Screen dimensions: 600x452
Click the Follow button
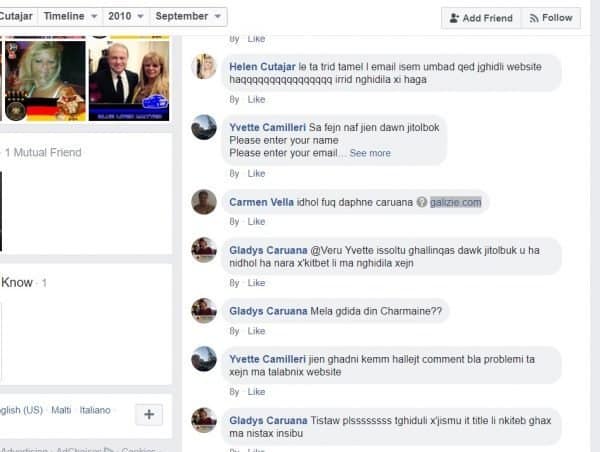coord(551,18)
